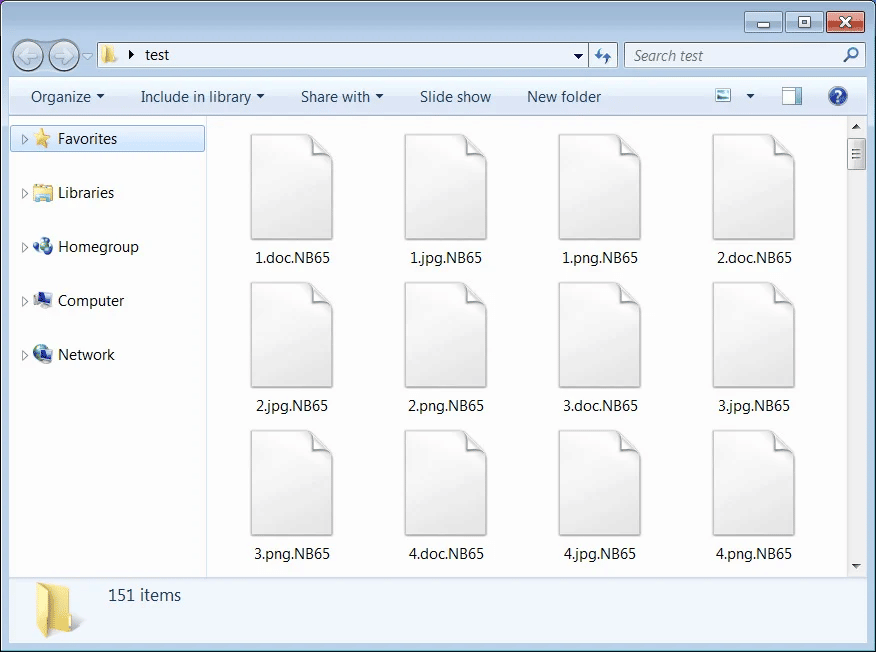Image resolution: width=876 pixels, height=652 pixels.
Task: Open the Share with menu
Action: (x=342, y=97)
